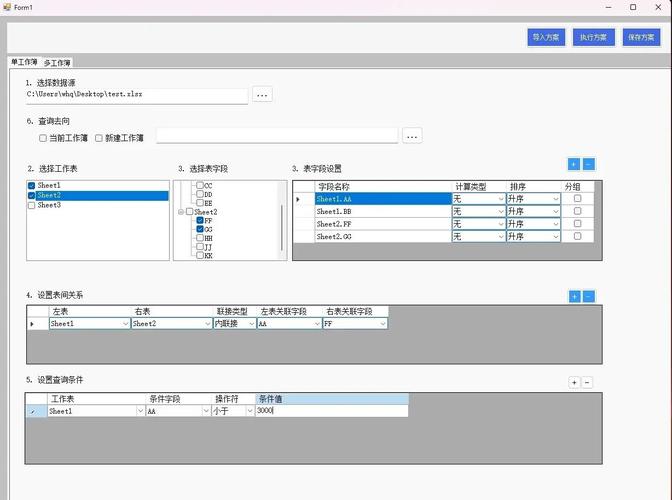This screenshot has width=672, height=500.
Task: Toggle grouping checkbox for Sheet2.GG row
Action: click(x=577, y=236)
